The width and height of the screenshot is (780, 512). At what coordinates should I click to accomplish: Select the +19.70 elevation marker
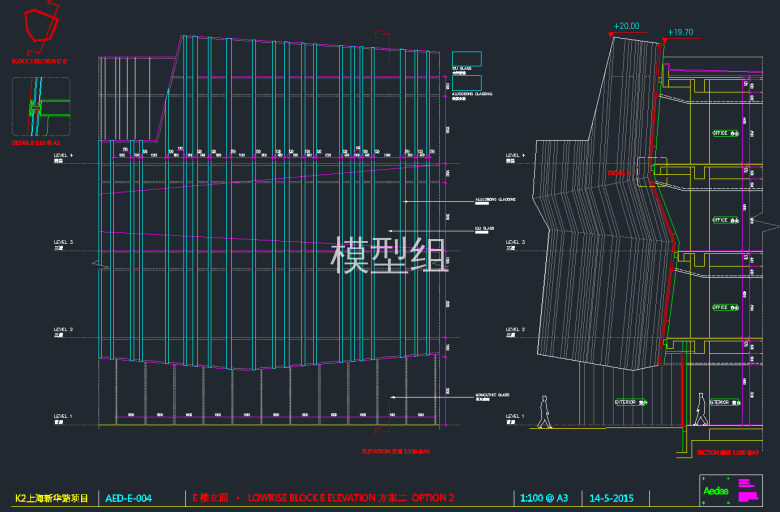point(680,32)
